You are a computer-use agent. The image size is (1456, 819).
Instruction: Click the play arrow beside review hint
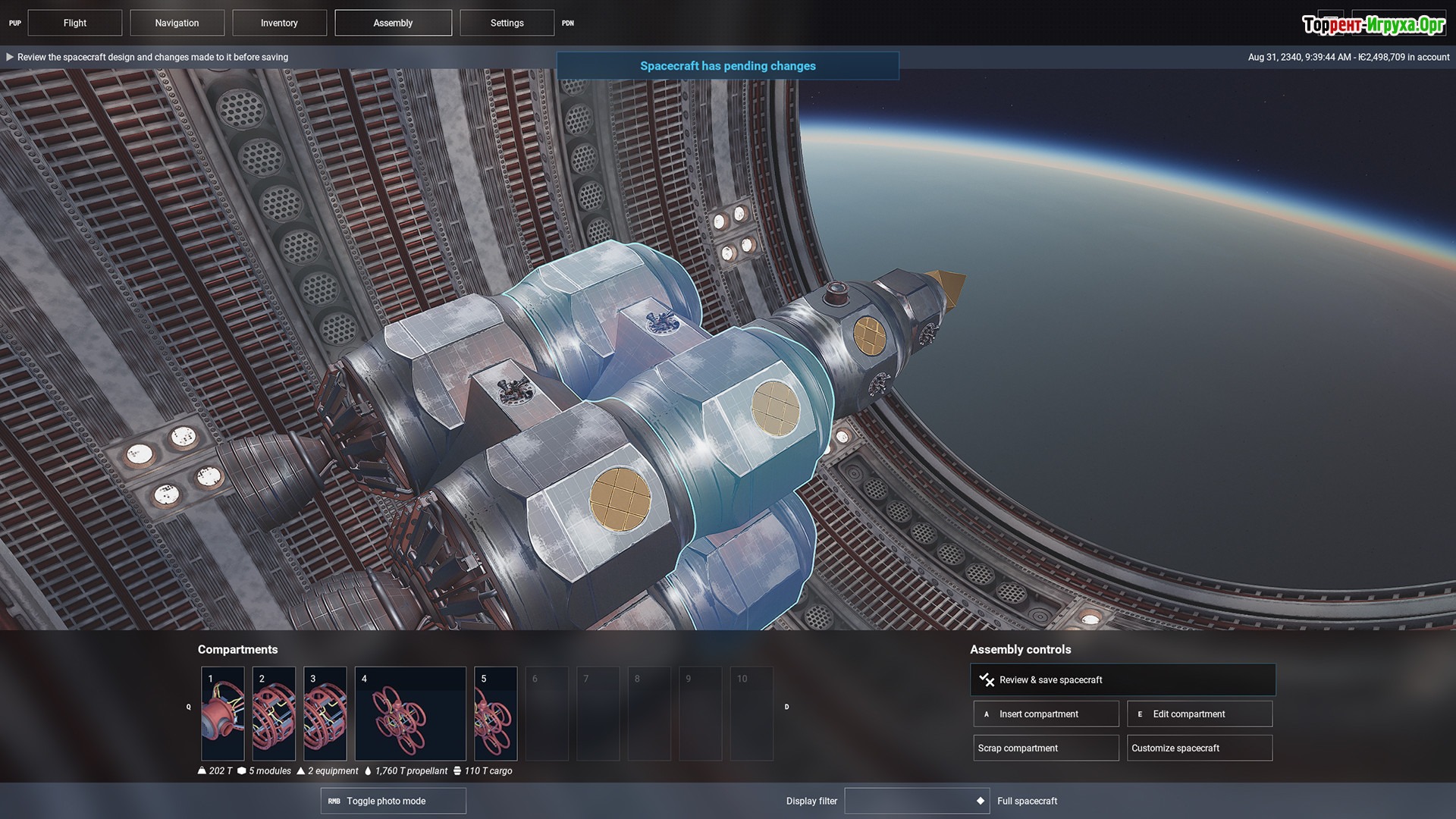click(x=10, y=57)
